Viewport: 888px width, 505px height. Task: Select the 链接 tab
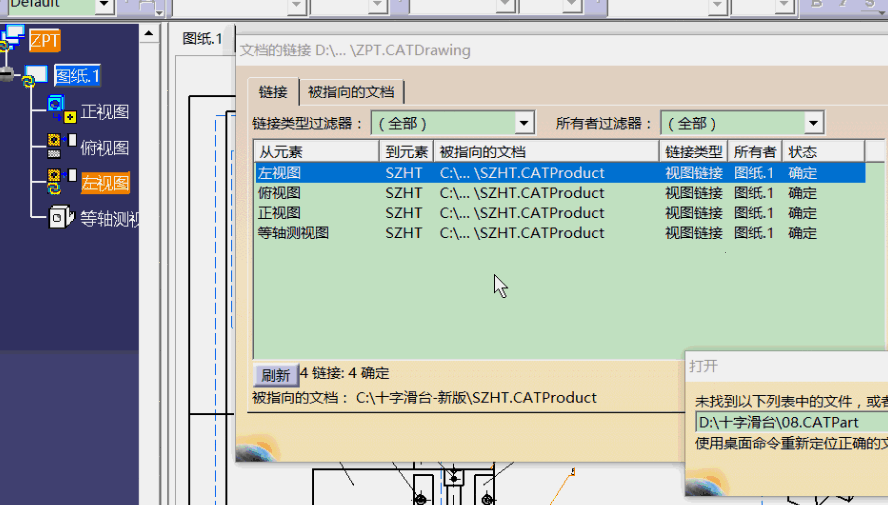tap(273, 92)
